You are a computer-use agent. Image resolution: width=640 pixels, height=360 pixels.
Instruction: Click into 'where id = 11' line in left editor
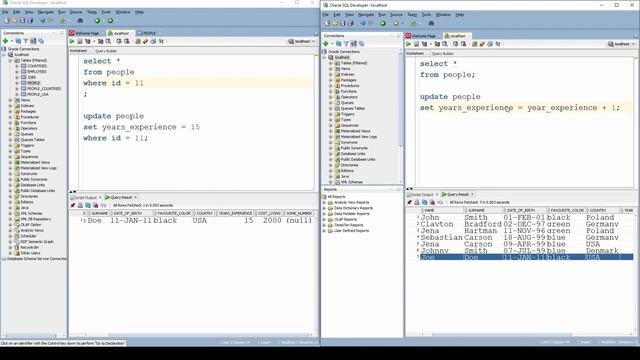pos(113,83)
